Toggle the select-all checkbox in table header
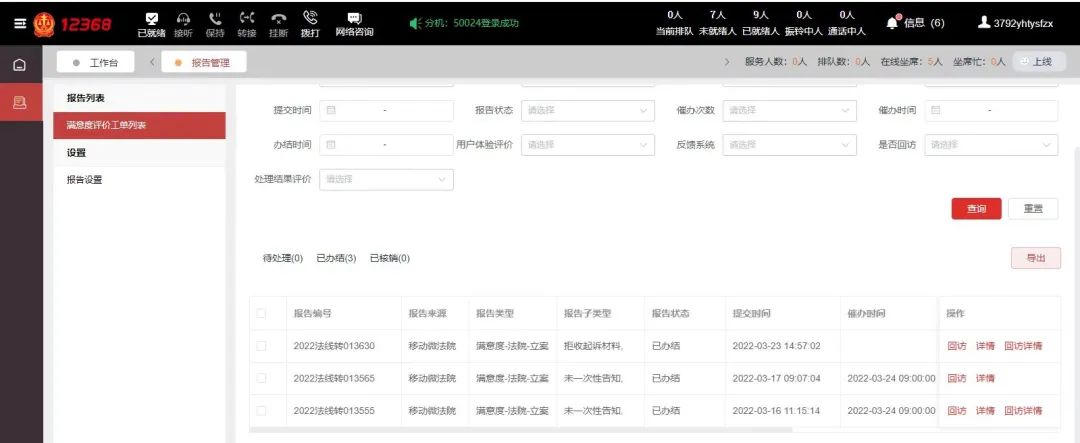 click(261, 313)
